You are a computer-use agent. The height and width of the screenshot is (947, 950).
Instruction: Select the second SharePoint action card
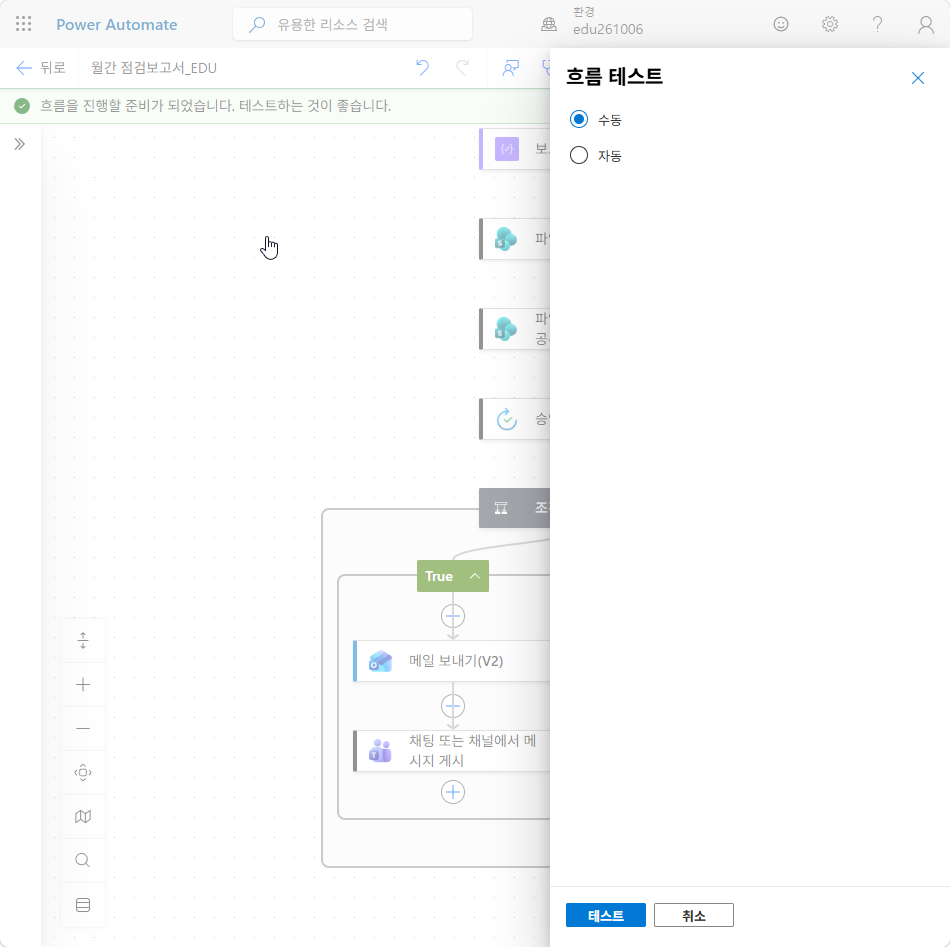pyautogui.click(x=515, y=329)
